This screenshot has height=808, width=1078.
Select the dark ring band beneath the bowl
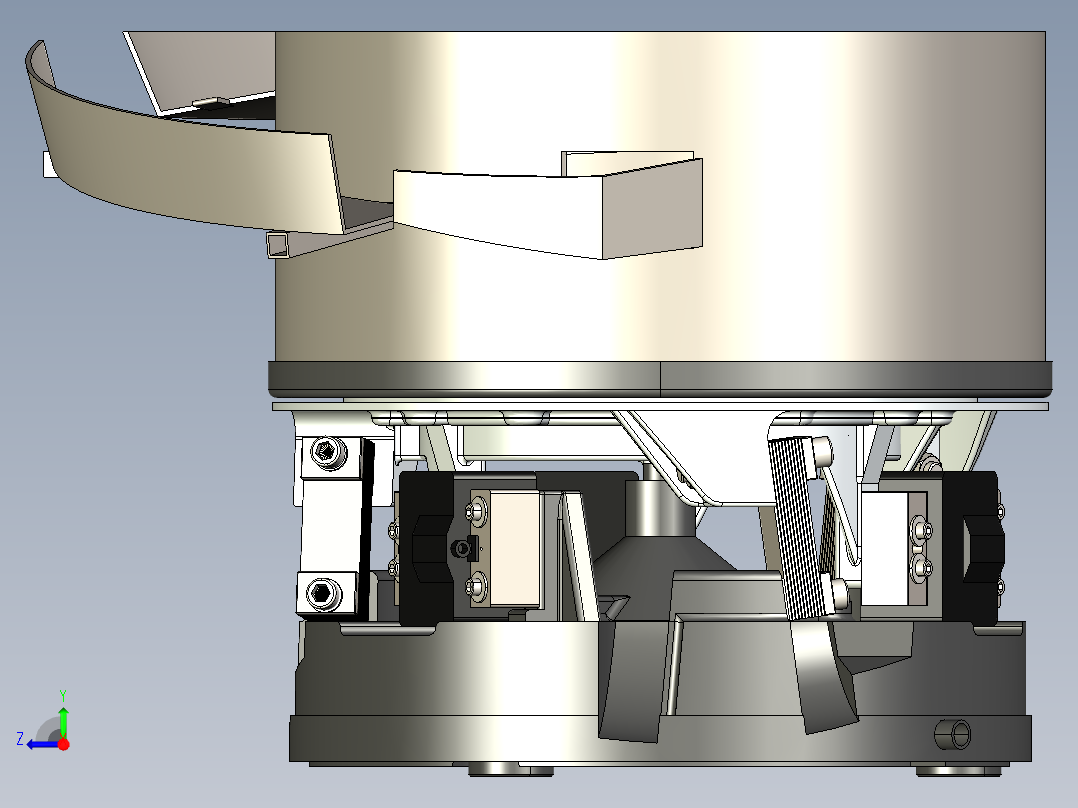point(660,379)
